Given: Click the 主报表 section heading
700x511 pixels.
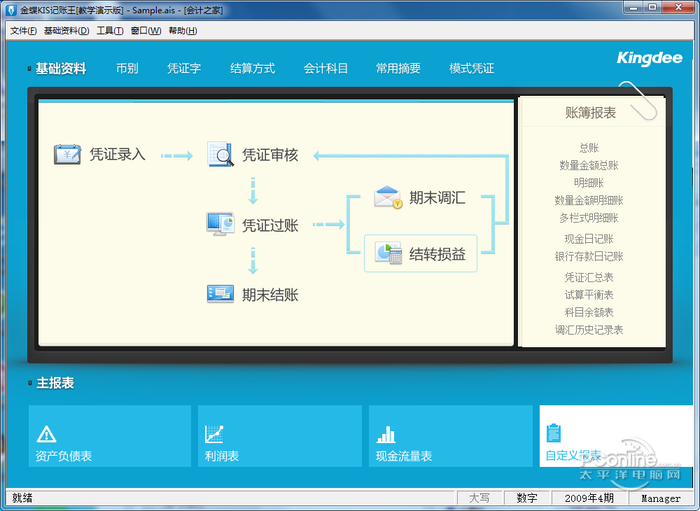Looking at the screenshot, I should 55,383.
